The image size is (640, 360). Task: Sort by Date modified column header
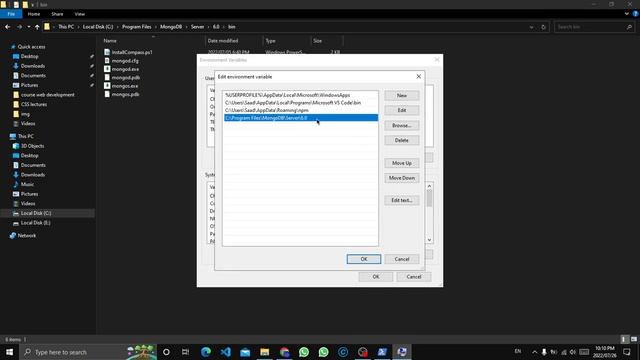[x=223, y=41]
